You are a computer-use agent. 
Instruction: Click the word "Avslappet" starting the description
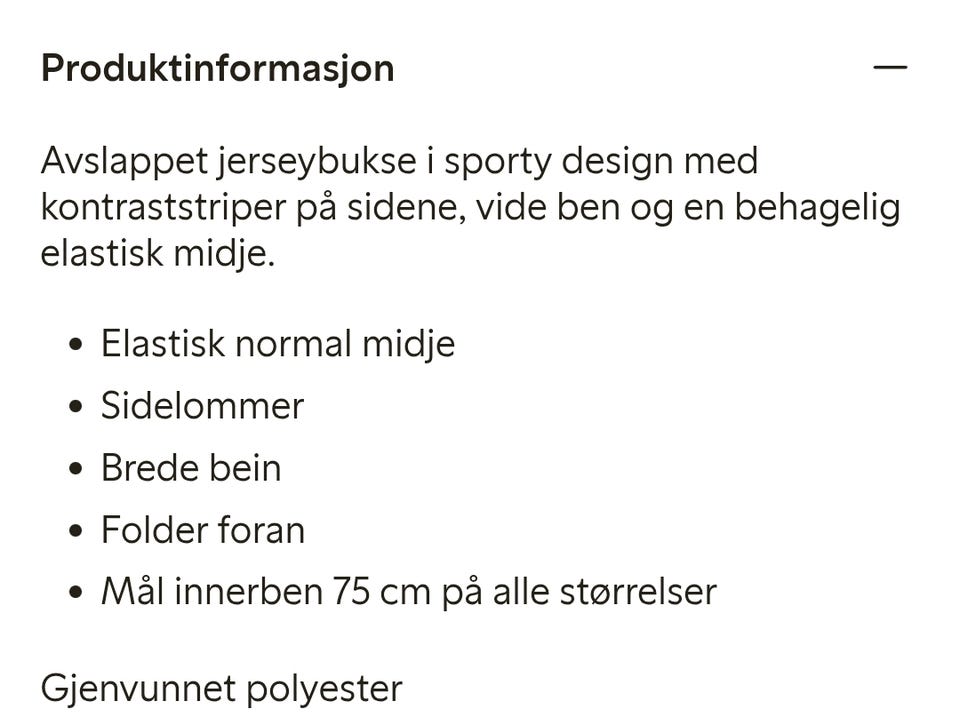pos(125,162)
